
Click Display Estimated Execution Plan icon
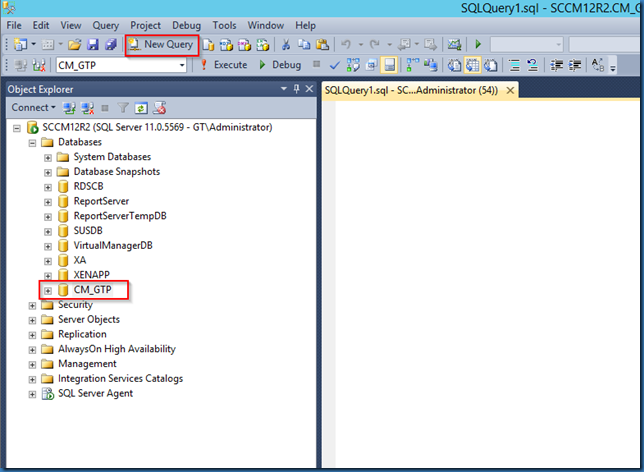(x=353, y=65)
